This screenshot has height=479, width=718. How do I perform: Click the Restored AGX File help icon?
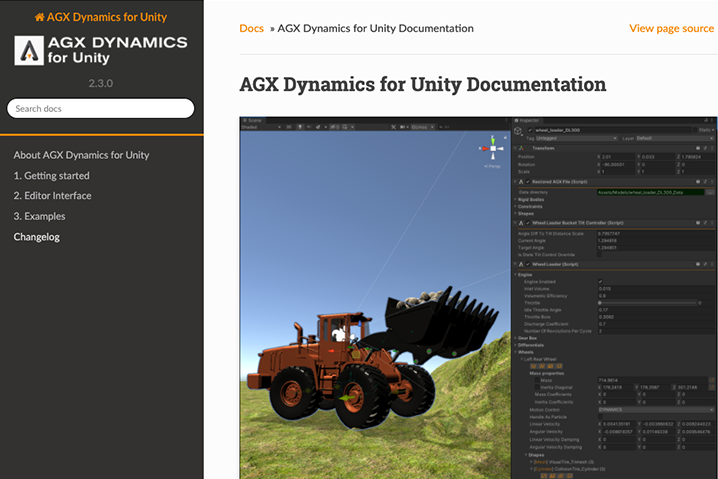(698, 182)
